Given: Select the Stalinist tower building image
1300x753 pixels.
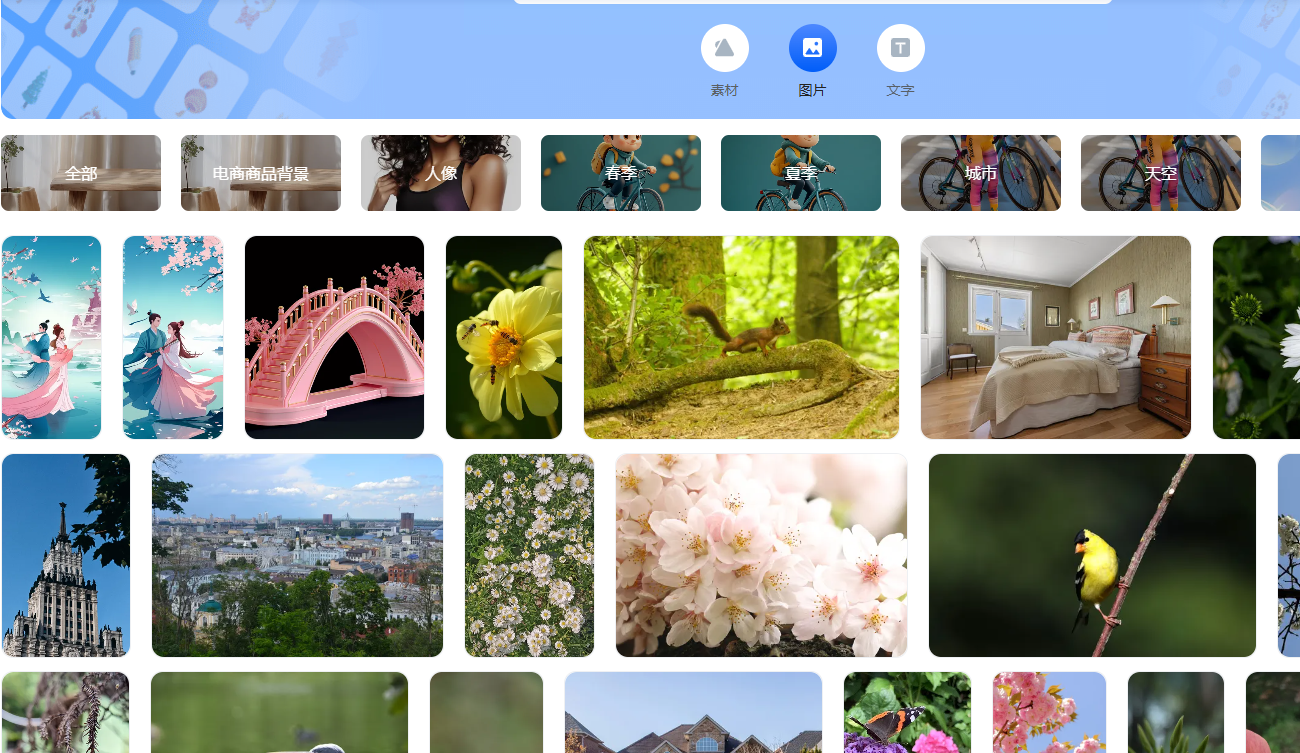Looking at the screenshot, I should [x=66, y=555].
